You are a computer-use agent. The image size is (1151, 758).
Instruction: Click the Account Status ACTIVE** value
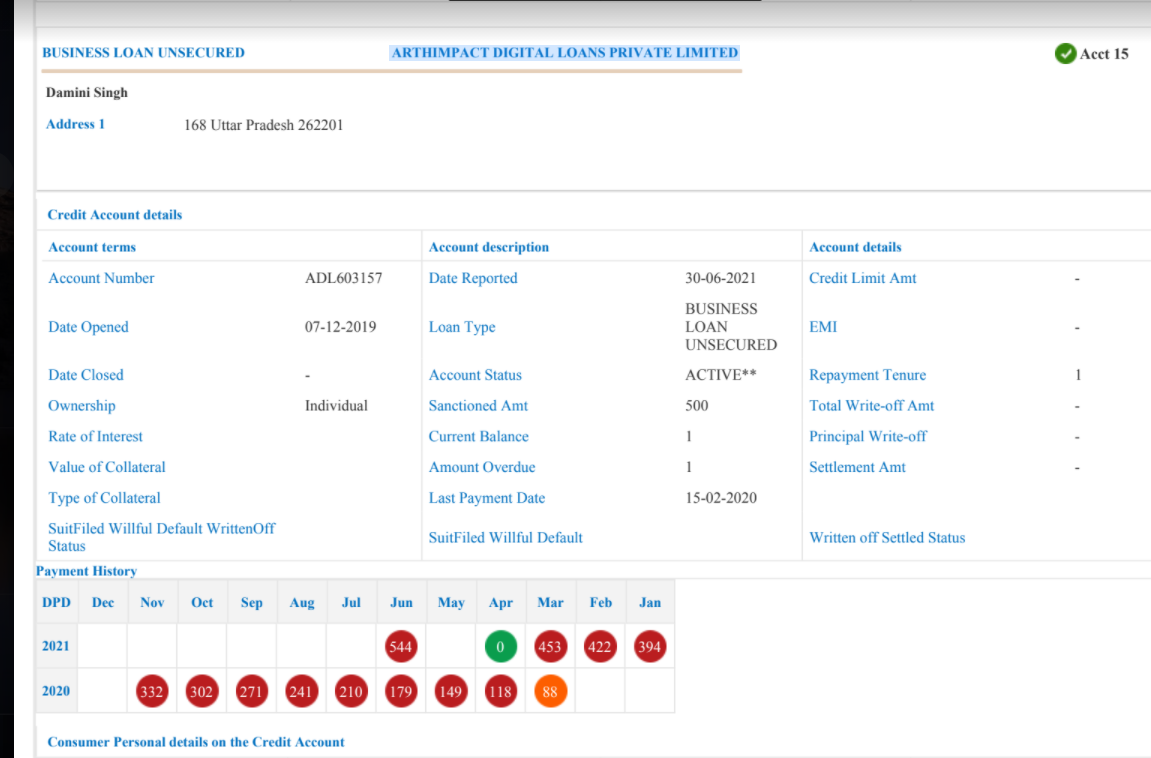[720, 375]
